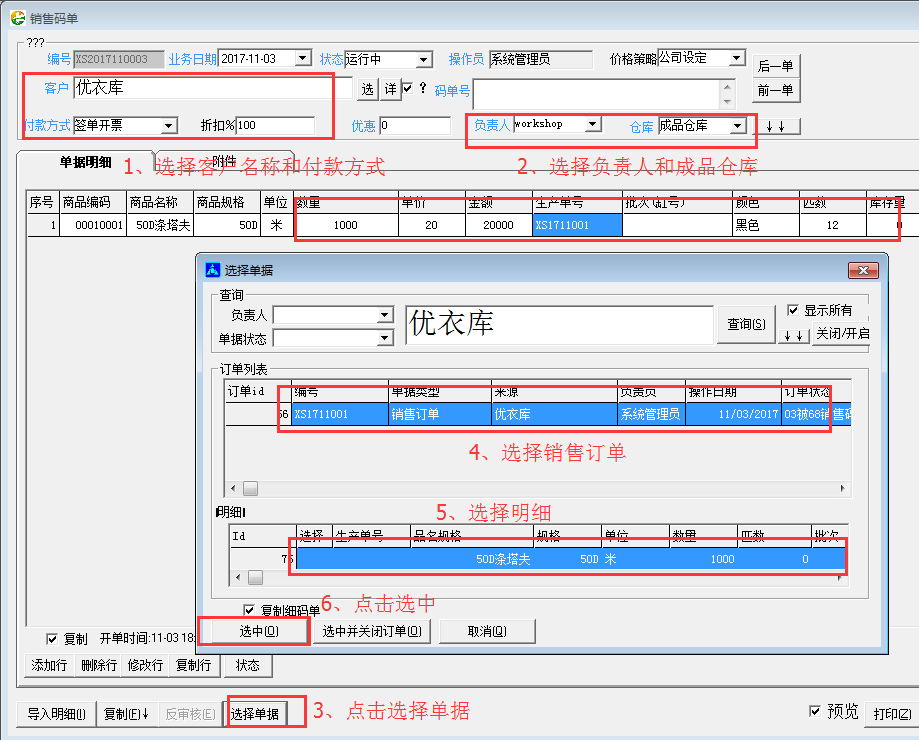Select the 50D涤塔夫 detail row in 明细
The width and height of the screenshot is (919, 740).
click(x=538, y=559)
